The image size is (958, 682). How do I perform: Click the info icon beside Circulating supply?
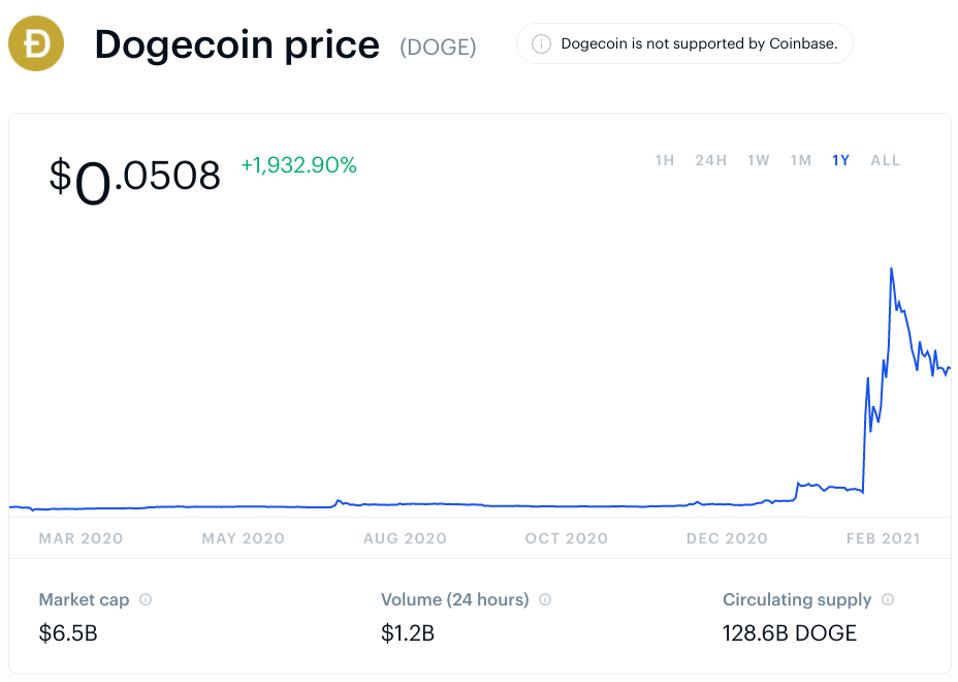(888, 600)
